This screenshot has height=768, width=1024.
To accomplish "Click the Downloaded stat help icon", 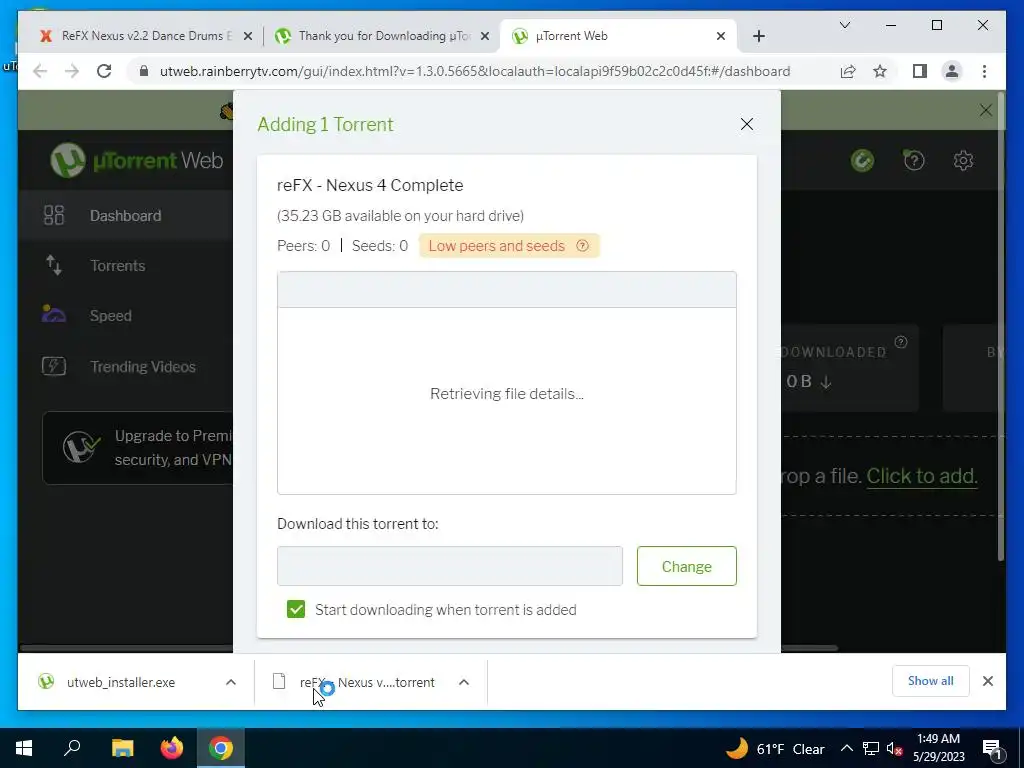I will 901,342.
